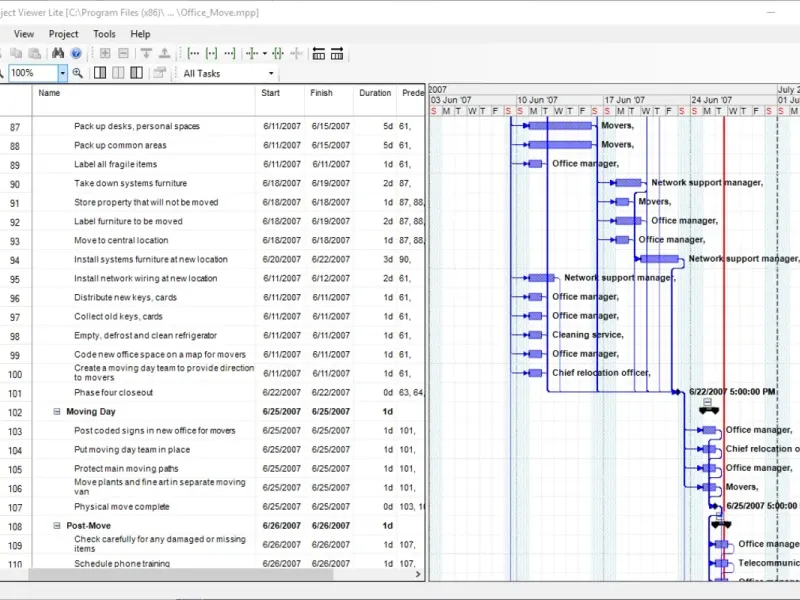This screenshot has height=600, width=800.
Task: Click the Expand All plus-box toolbar icon
Action: 104,53
